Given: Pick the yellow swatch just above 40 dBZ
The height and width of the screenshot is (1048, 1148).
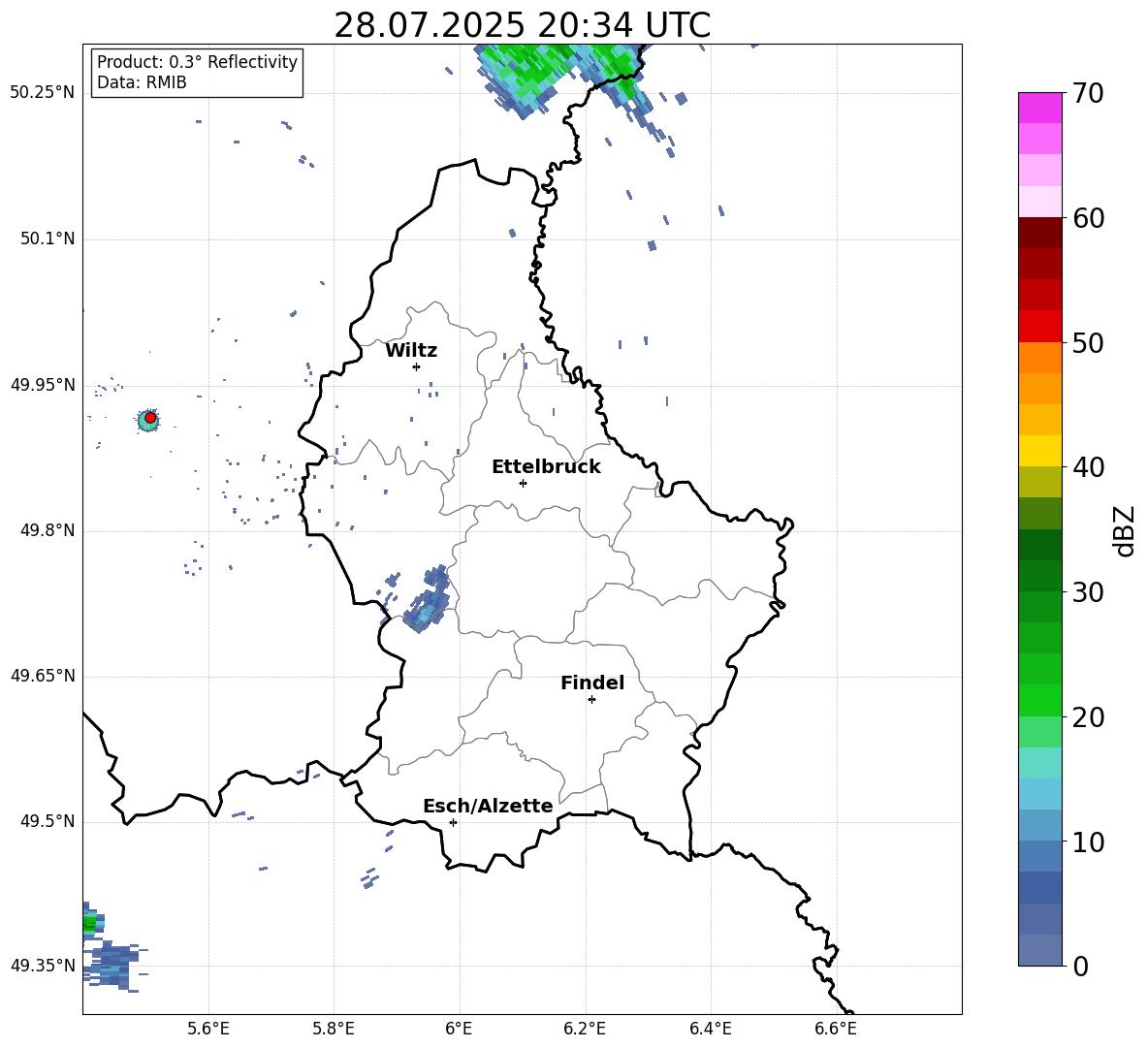Looking at the screenshot, I should [1039, 451].
